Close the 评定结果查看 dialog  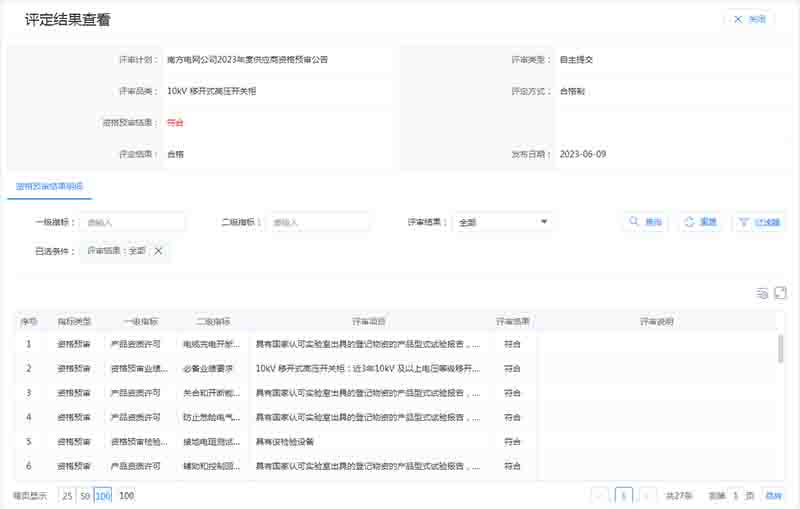(x=749, y=19)
